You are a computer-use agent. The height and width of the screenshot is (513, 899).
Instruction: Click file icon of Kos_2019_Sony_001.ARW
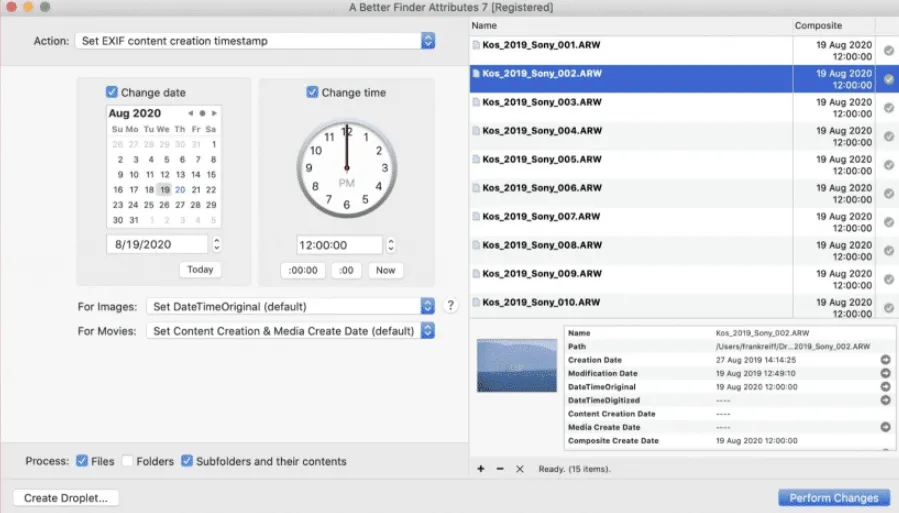coord(476,45)
